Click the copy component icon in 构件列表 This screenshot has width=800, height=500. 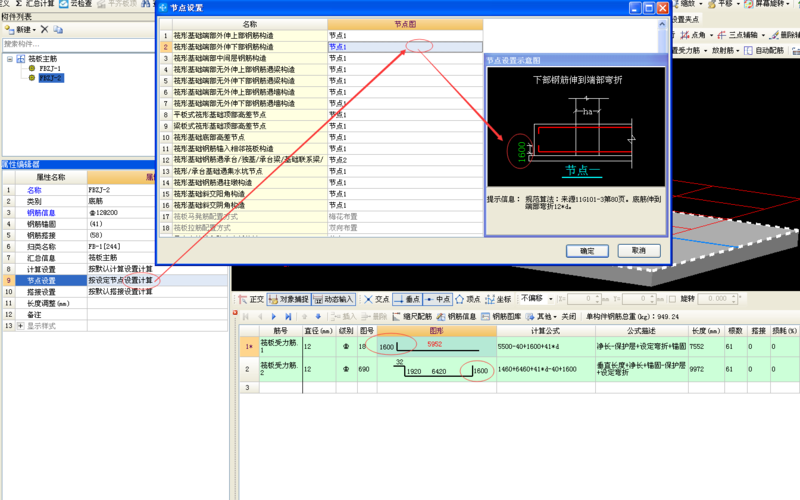pyautogui.click(x=58, y=30)
